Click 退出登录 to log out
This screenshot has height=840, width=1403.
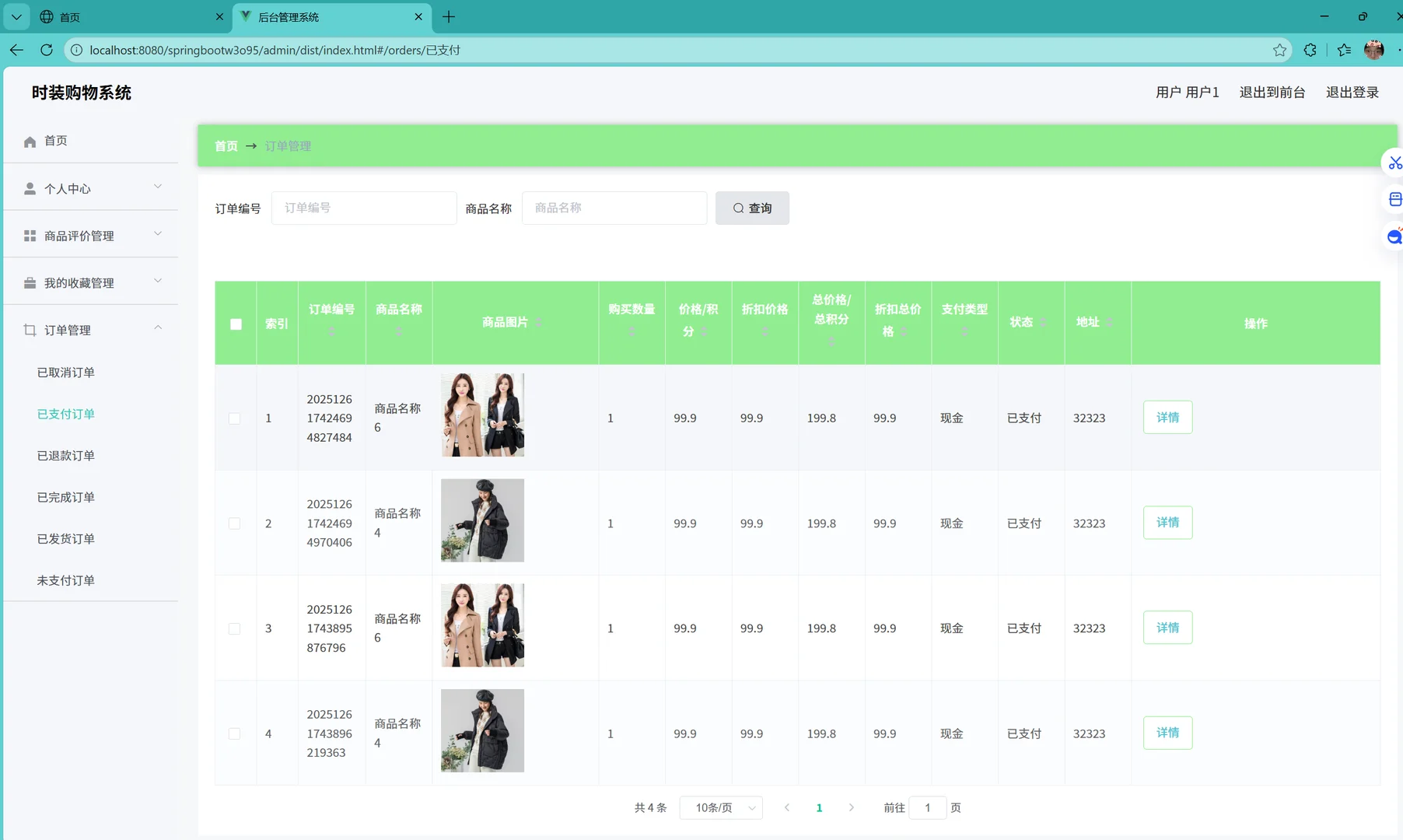point(1352,93)
